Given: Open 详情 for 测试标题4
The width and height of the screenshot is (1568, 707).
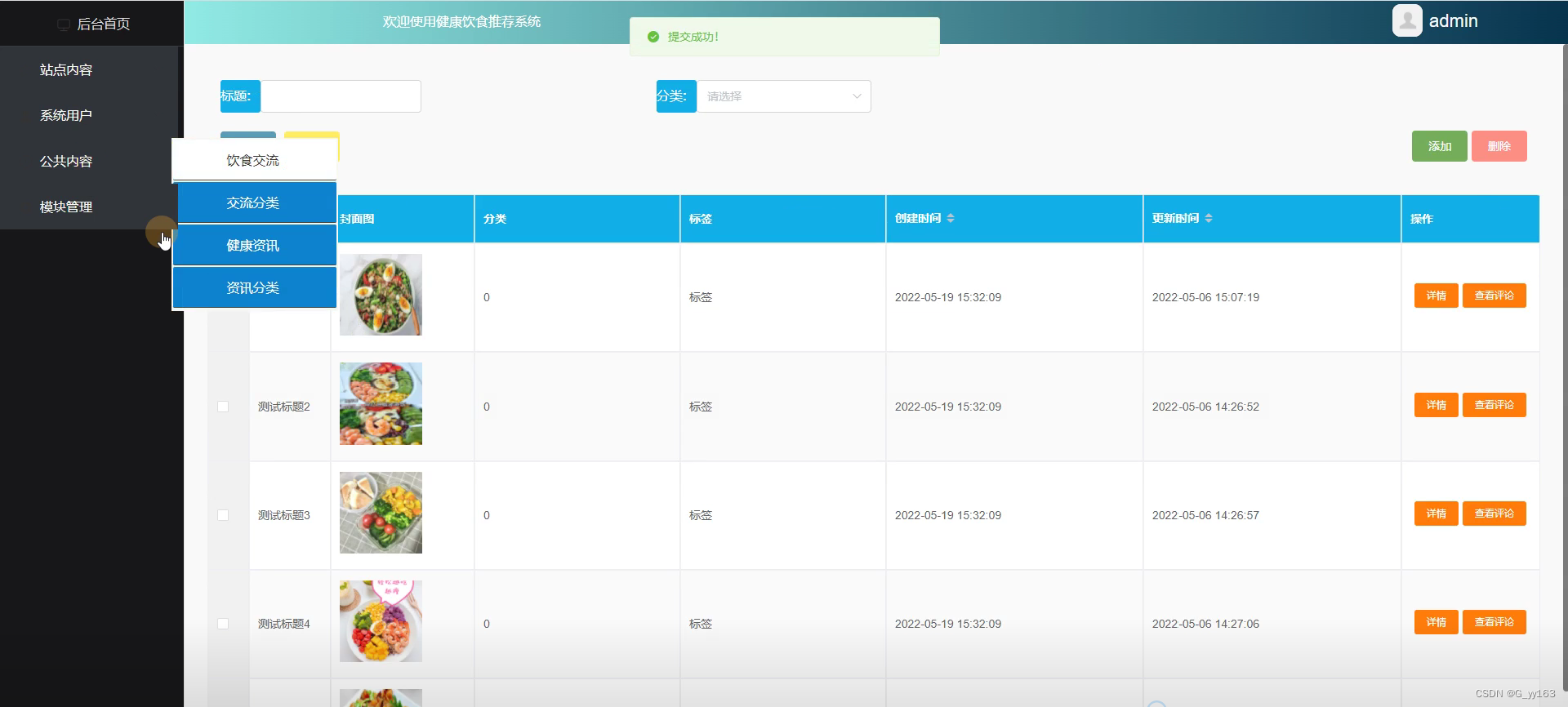Looking at the screenshot, I should tap(1437, 622).
